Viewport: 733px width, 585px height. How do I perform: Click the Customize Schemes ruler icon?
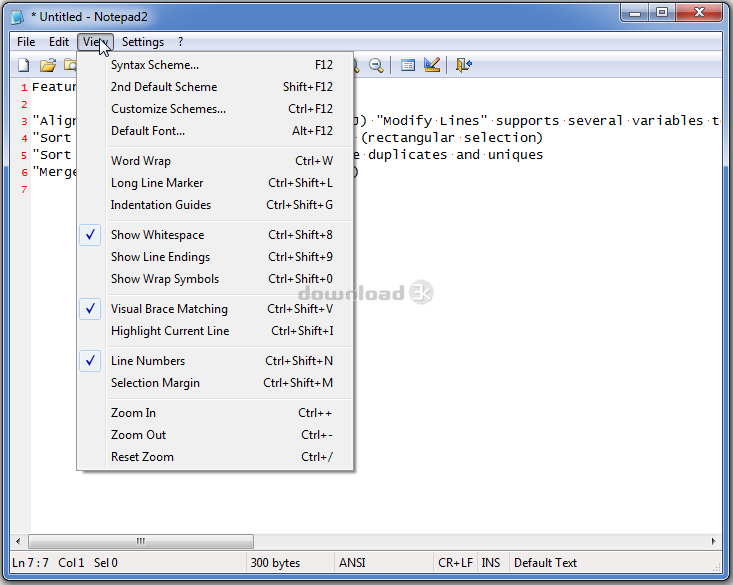click(x=432, y=65)
